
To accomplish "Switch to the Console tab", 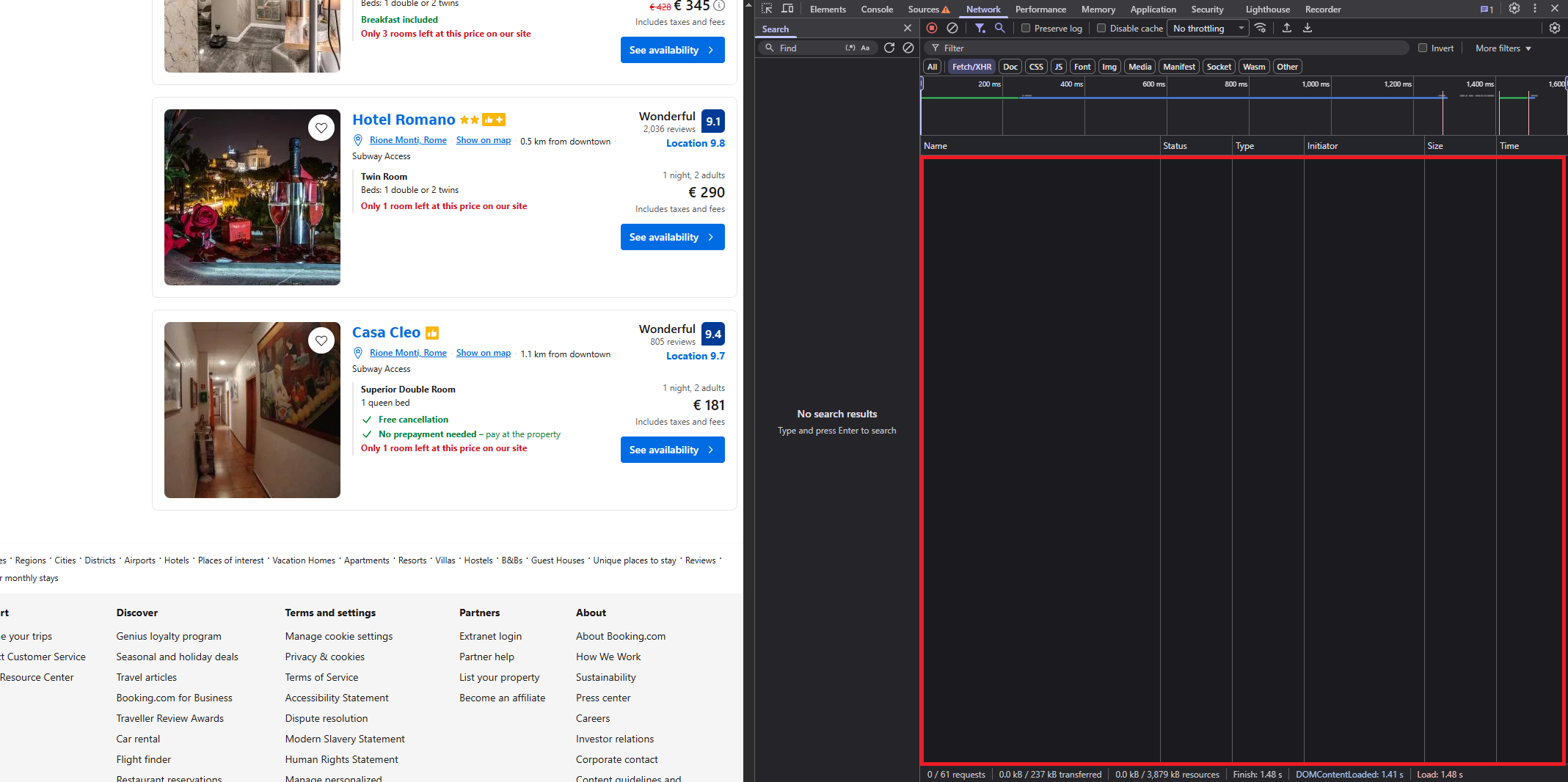I will 877,10.
